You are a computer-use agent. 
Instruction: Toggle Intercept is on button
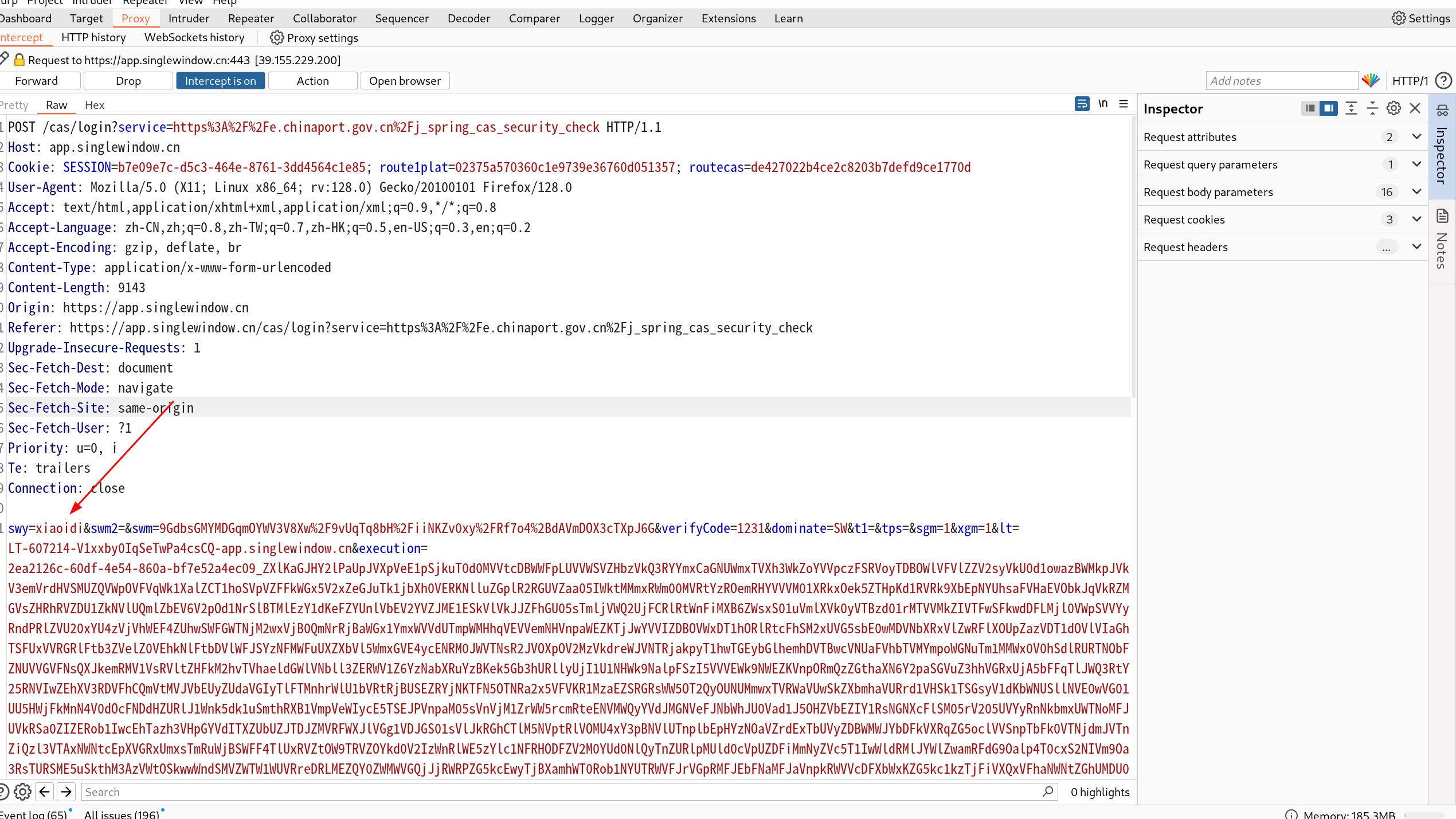point(220,81)
